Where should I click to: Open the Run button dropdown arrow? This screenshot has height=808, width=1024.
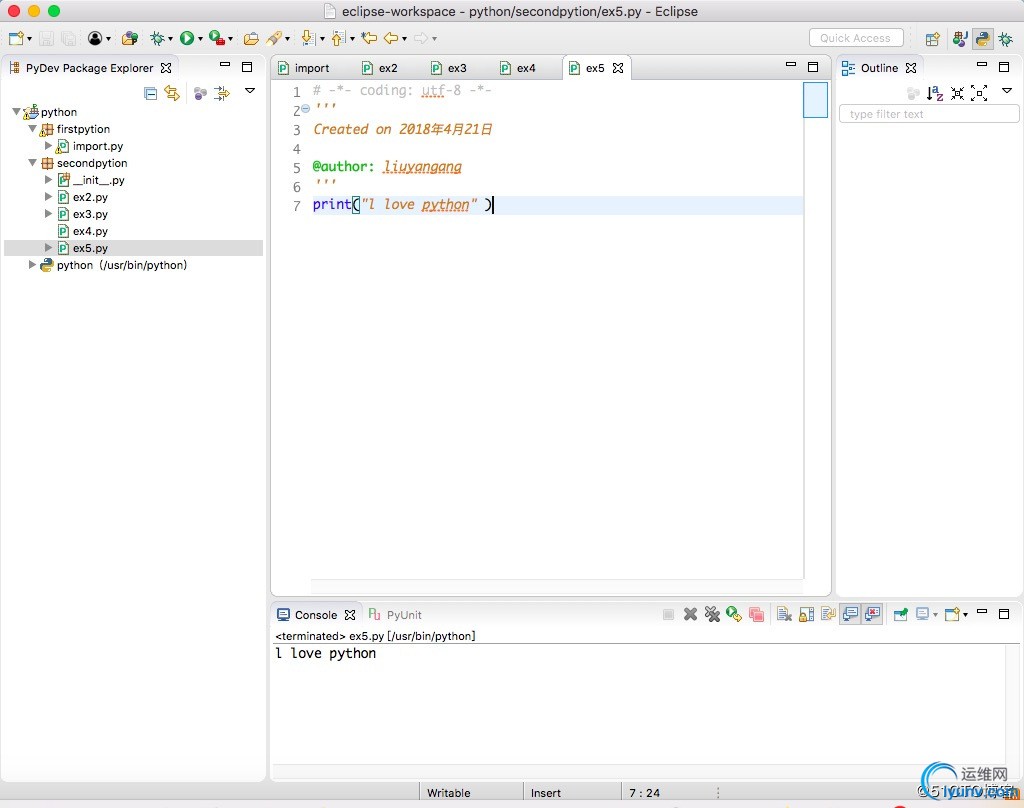[200, 39]
